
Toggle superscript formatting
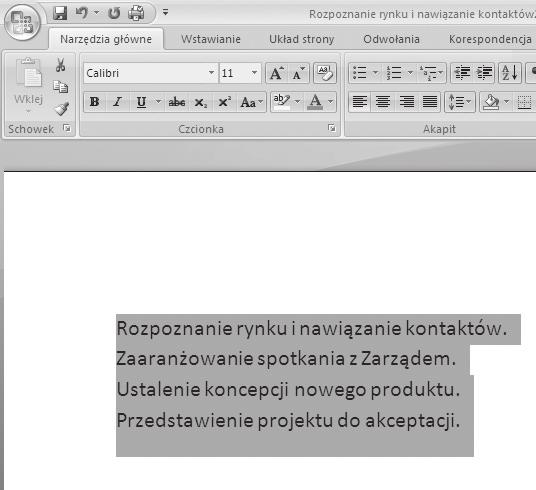click(x=225, y=102)
